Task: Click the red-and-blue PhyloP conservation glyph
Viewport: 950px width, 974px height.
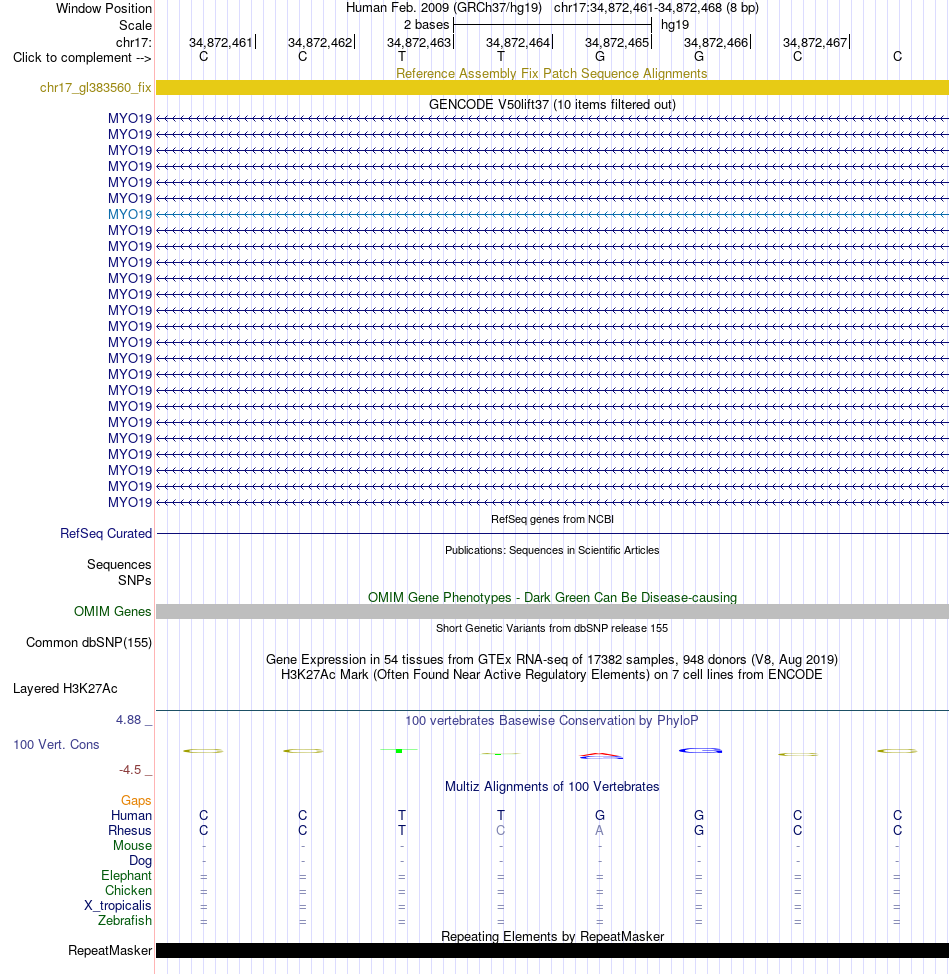Action: point(601,756)
